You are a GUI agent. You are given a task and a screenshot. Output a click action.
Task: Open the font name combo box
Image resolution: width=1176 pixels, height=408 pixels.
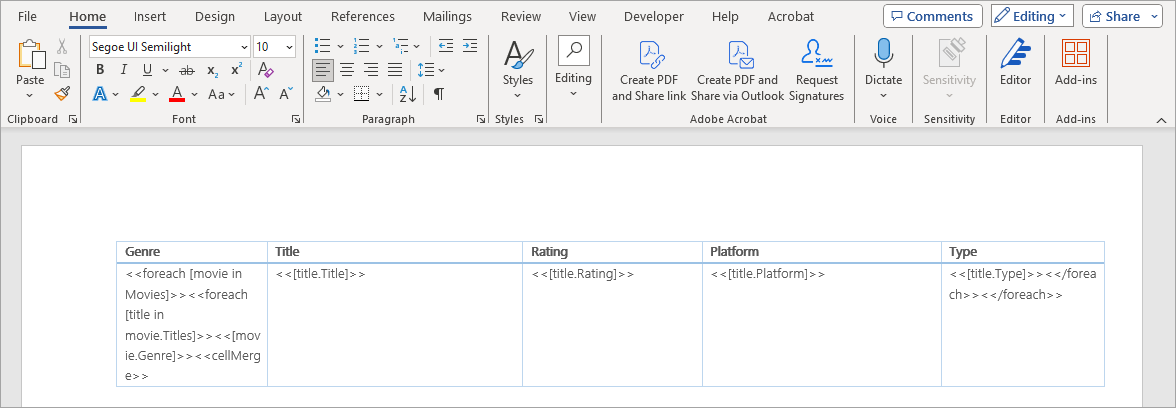click(170, 46)
